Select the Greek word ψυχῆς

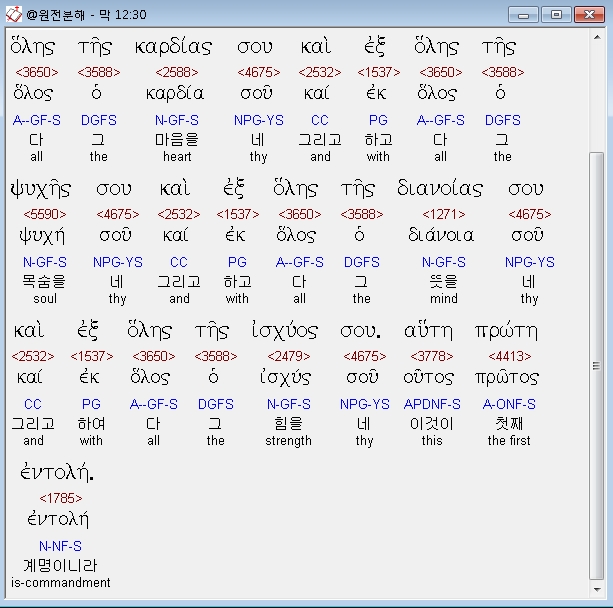[41, 190]
